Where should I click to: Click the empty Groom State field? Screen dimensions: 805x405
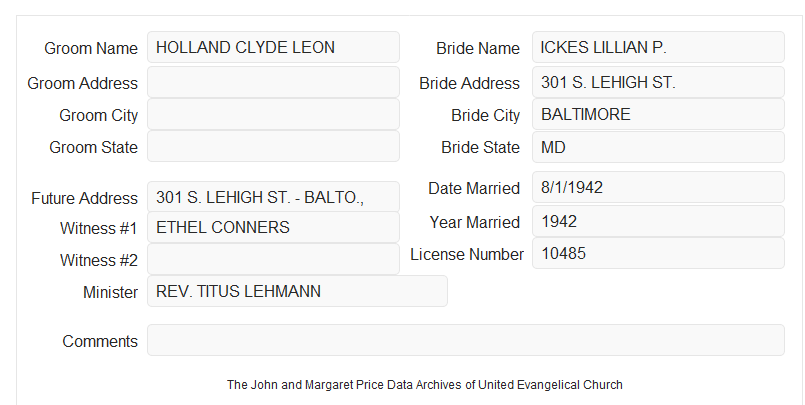tap(273, 146)
